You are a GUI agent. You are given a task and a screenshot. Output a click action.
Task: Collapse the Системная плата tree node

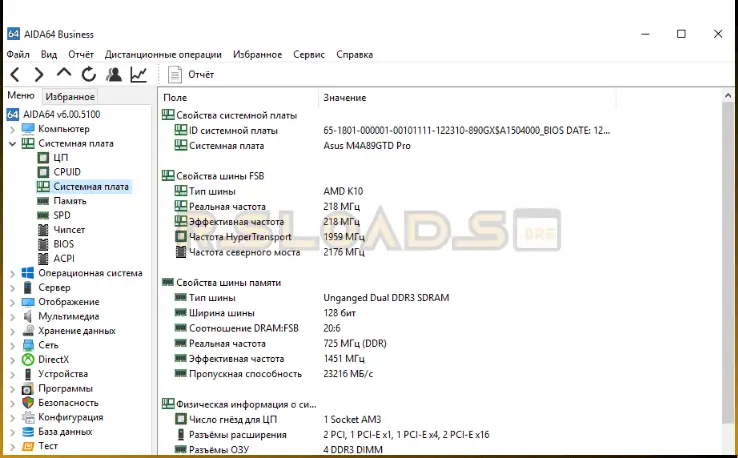click(x=12, y=143)
